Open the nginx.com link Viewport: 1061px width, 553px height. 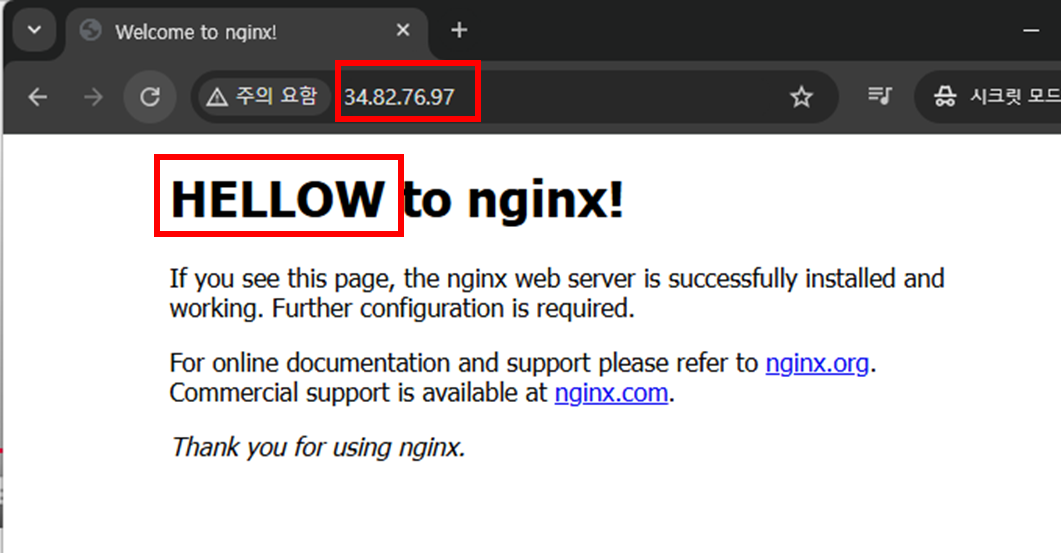click(611, 393)
